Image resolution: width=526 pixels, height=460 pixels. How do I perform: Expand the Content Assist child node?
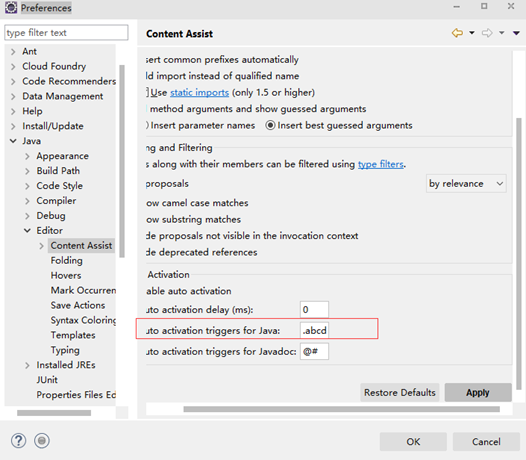point(41,246)
